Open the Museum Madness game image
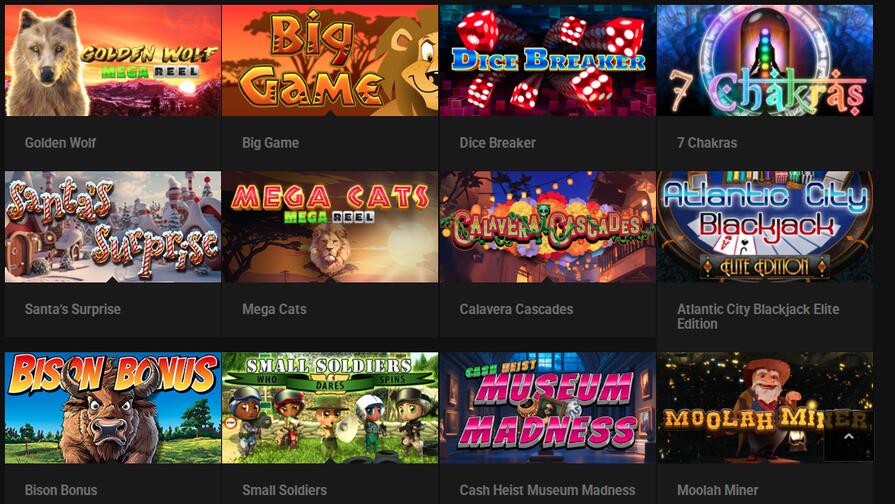This screenshot has height=504, width=895. tap(547, 408)
